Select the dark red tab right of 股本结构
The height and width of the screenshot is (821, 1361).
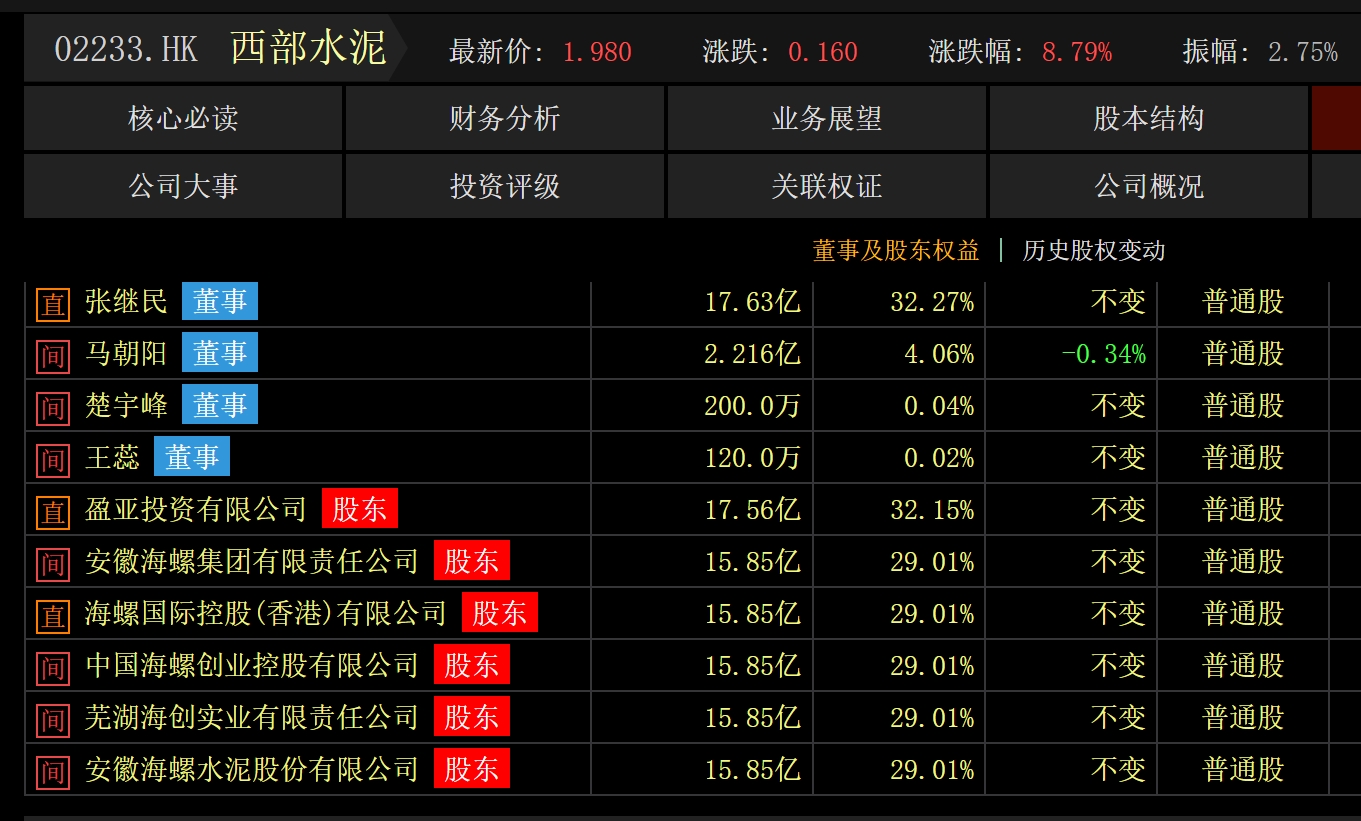click(1336, 119)
